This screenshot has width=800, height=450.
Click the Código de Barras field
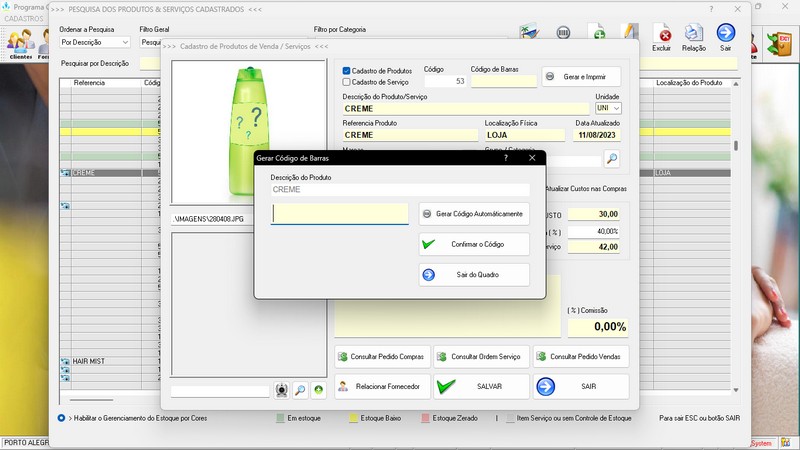(x=504, y=81)
